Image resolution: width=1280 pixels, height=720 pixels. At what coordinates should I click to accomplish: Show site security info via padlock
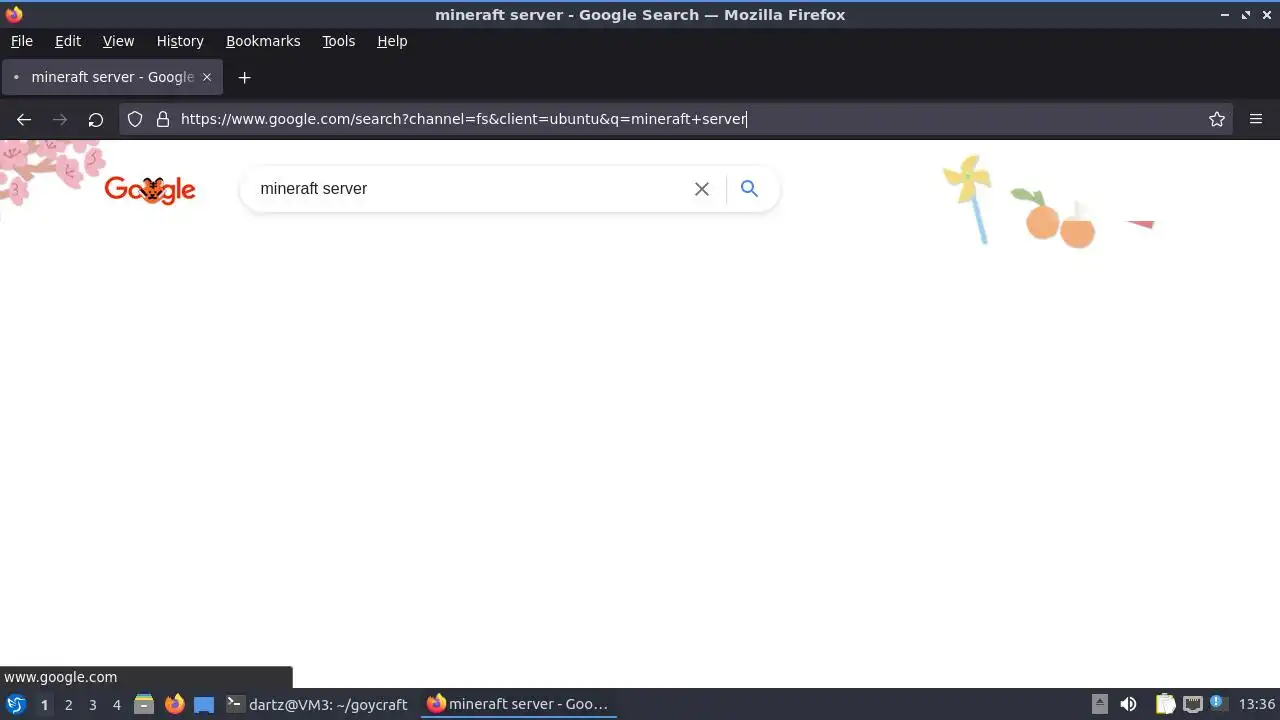(x=163, y=119)
